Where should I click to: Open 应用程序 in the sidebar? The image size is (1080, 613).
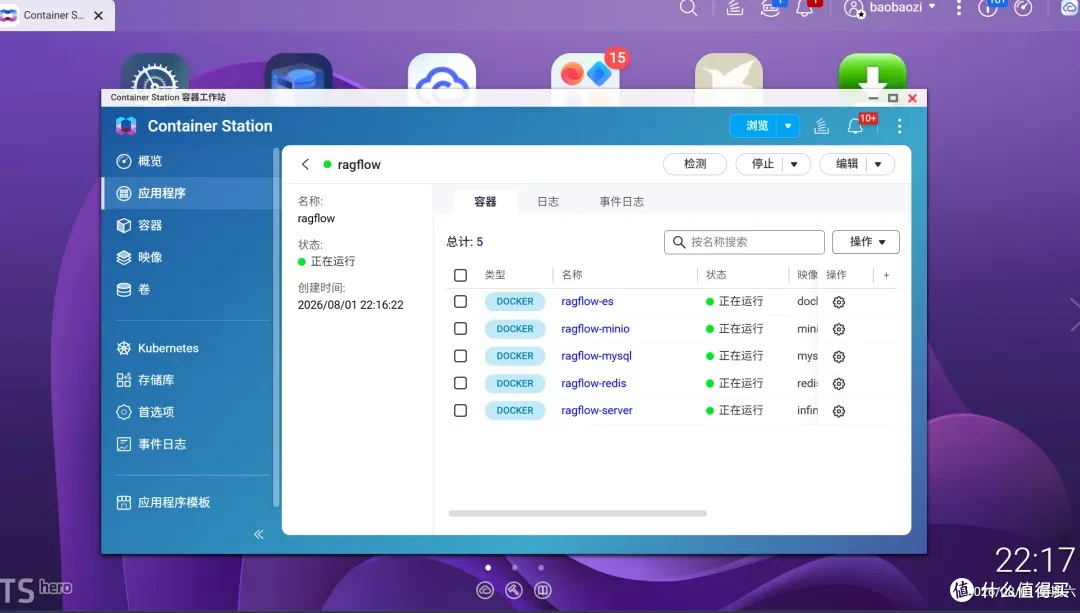187,193
